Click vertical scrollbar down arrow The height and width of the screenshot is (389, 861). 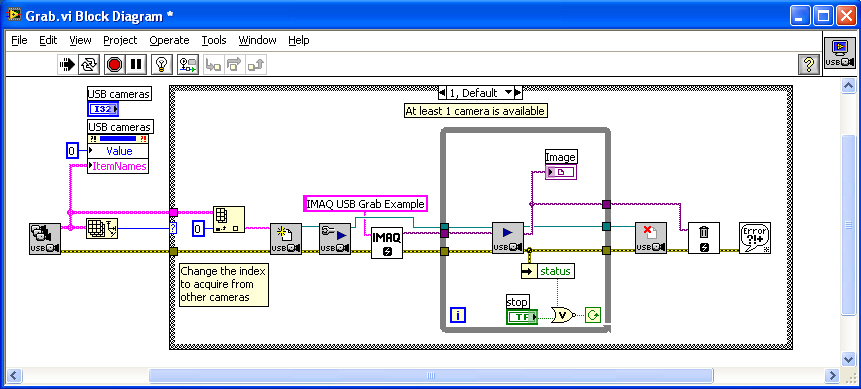tap(848, 359)
